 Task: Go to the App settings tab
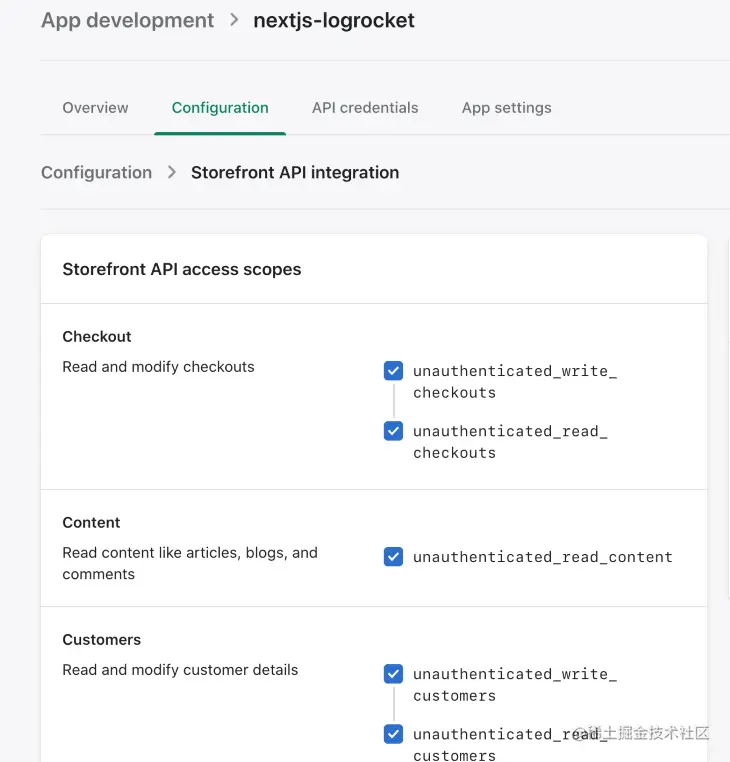pos(506,108)
